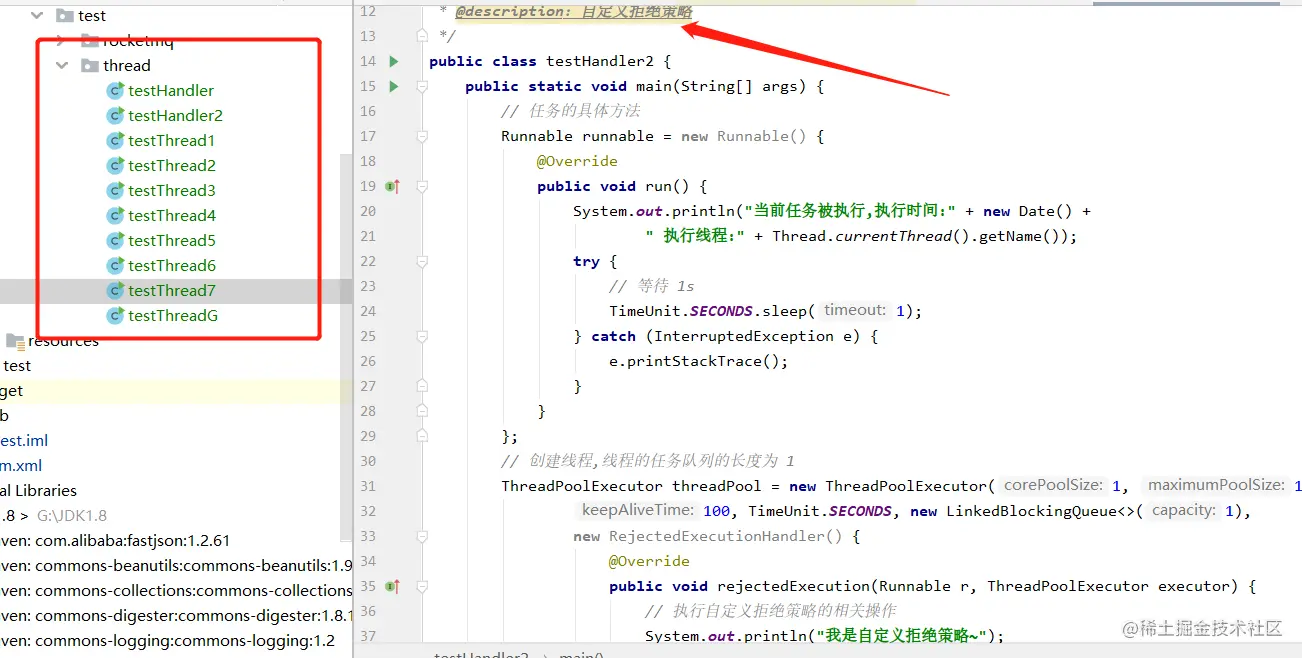The height and width of the screenshot is (658, 1302).
Task: Select the commons-beanutils library entry
Action: (x=176, y=565)
